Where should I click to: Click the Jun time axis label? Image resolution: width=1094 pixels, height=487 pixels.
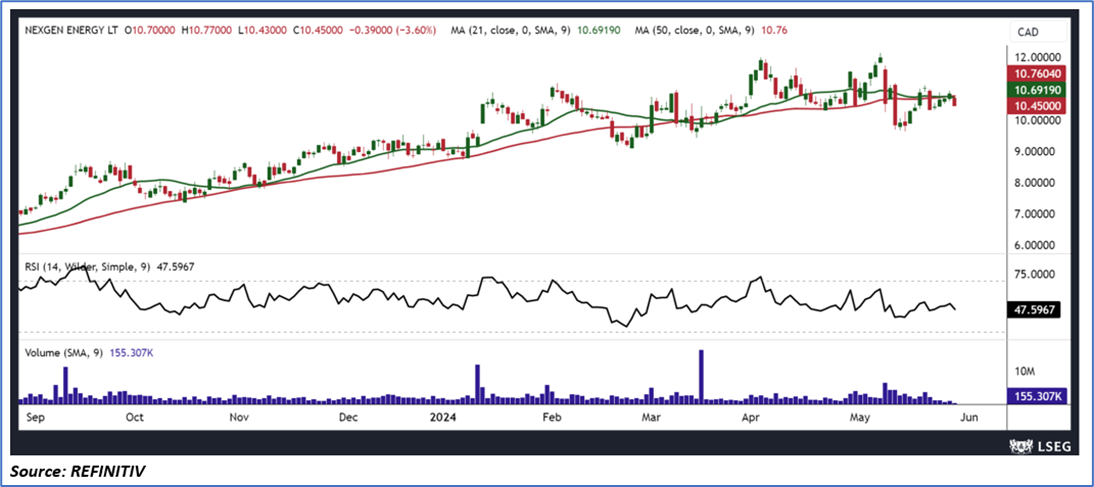click(x=968, y=417)
